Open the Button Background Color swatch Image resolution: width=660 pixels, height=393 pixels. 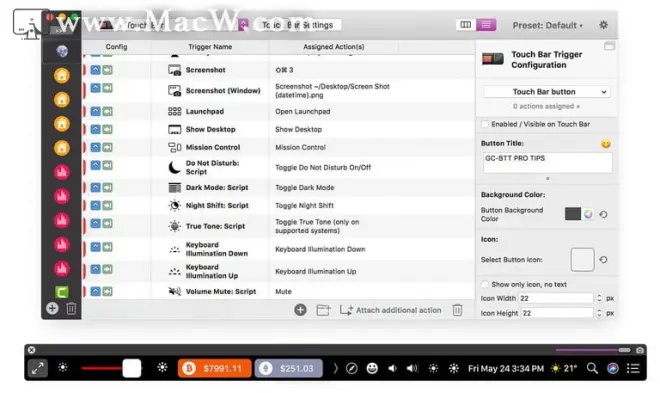pyautogui.click(x=572, y=214)
